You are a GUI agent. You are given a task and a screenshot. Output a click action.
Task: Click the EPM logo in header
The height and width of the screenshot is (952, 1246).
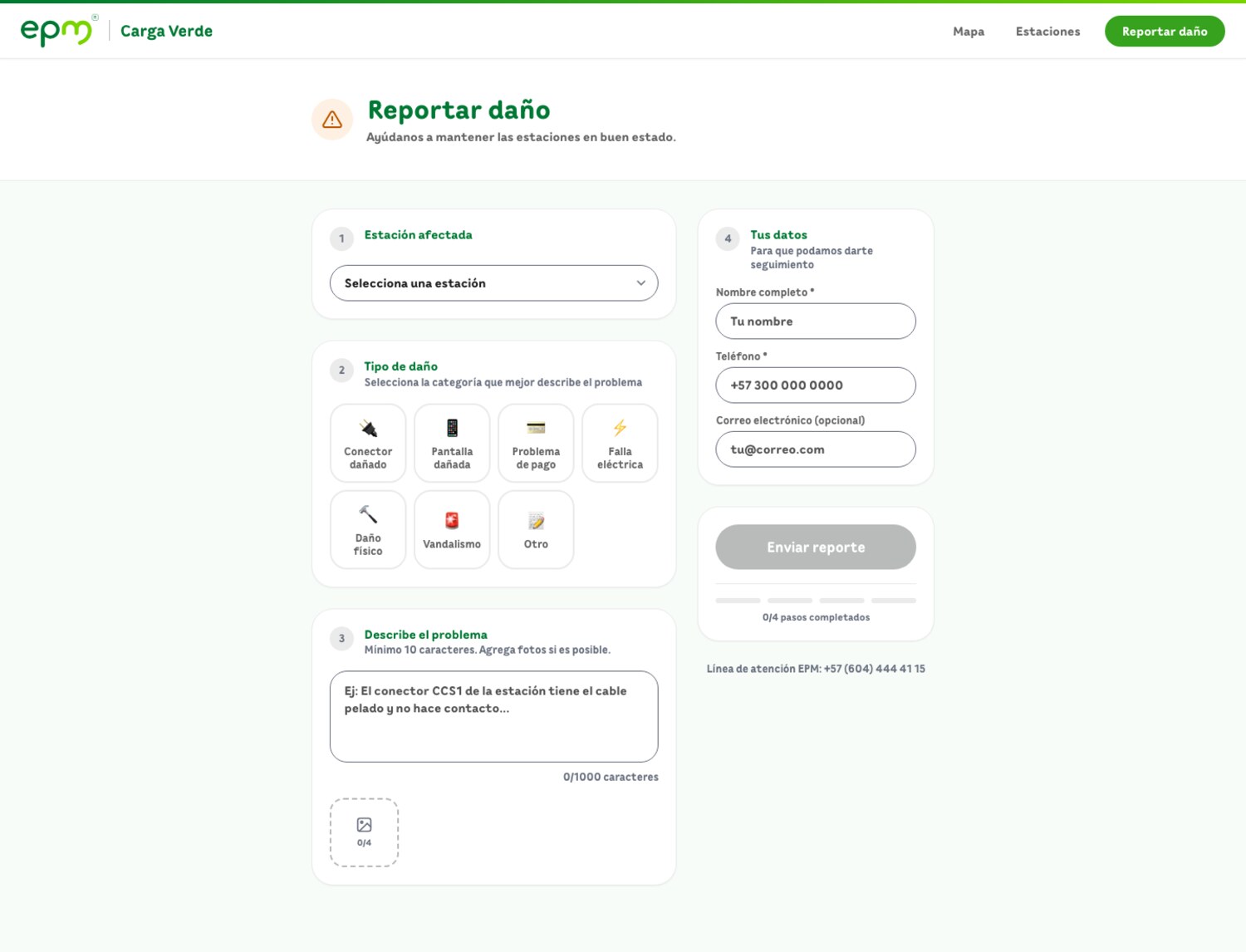[x=58, y=31]
